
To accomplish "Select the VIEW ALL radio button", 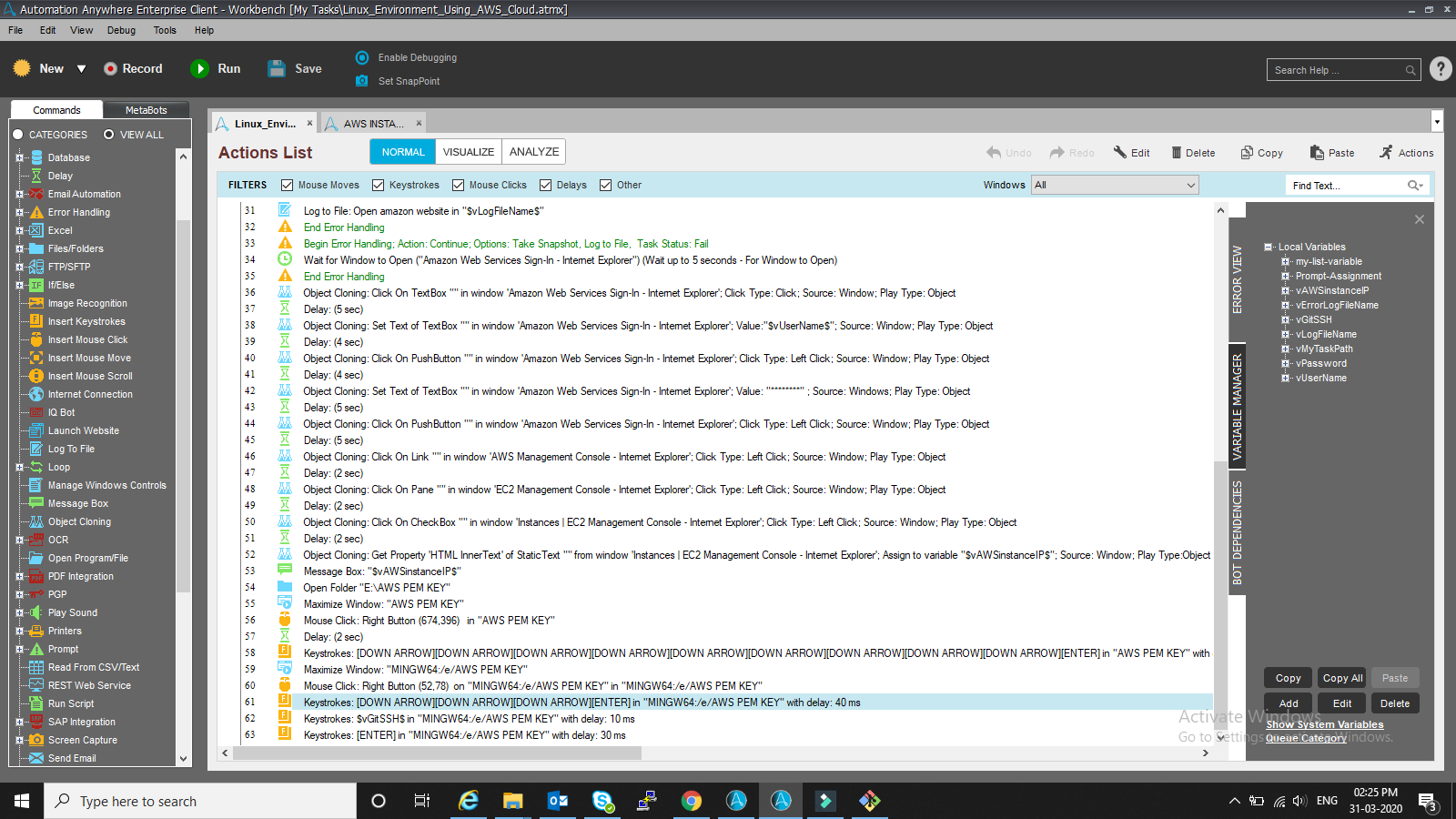I will [108, 135].
